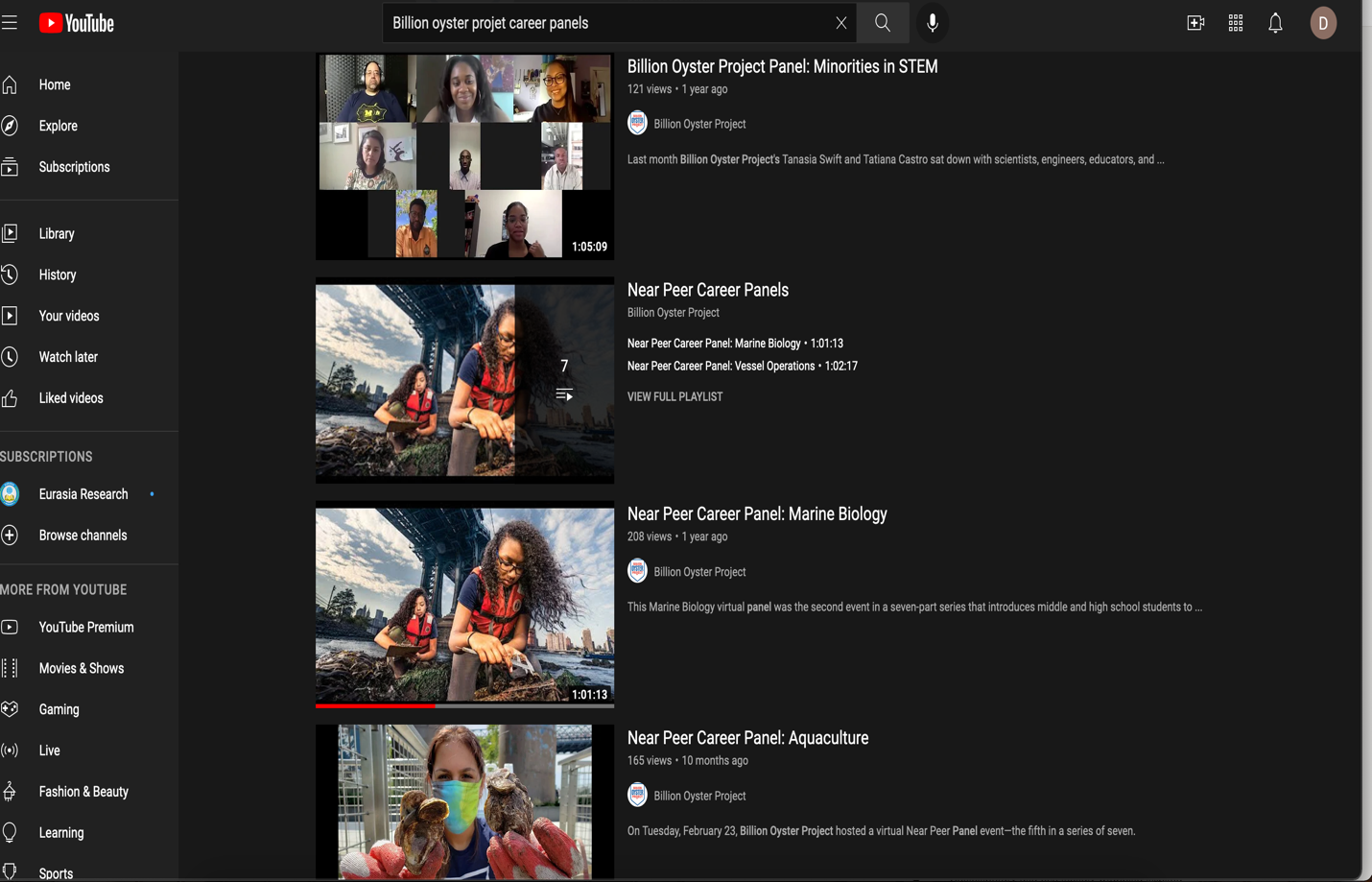Click the Home icon in the sidebar
Screen dimensions: 1372x882
point(10,84)
